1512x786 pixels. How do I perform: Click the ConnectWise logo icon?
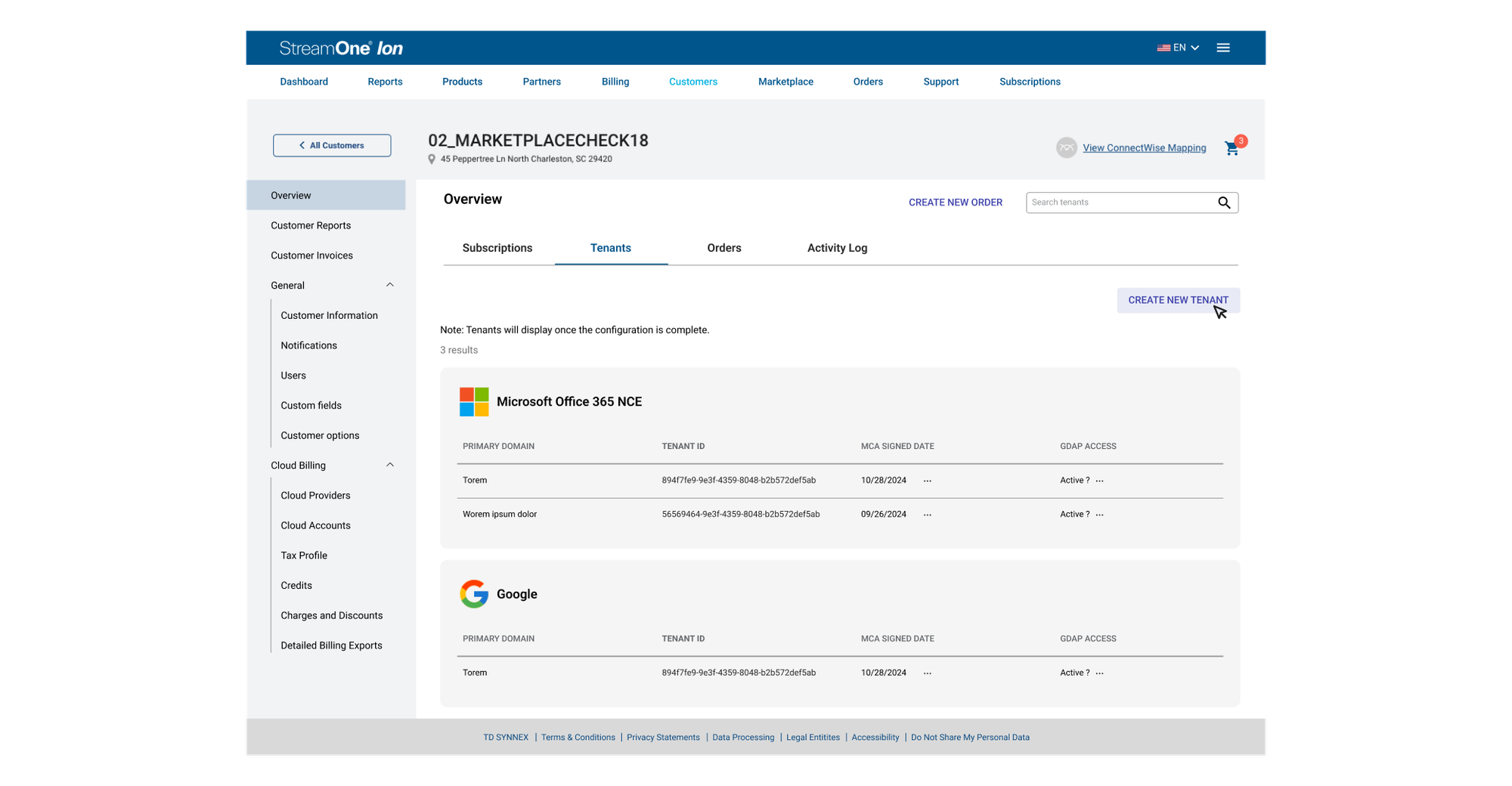tap(1066, 147)
